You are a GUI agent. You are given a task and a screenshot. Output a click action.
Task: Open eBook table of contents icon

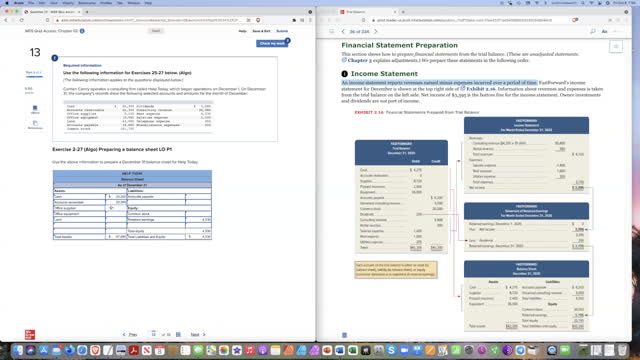(331, 31)
